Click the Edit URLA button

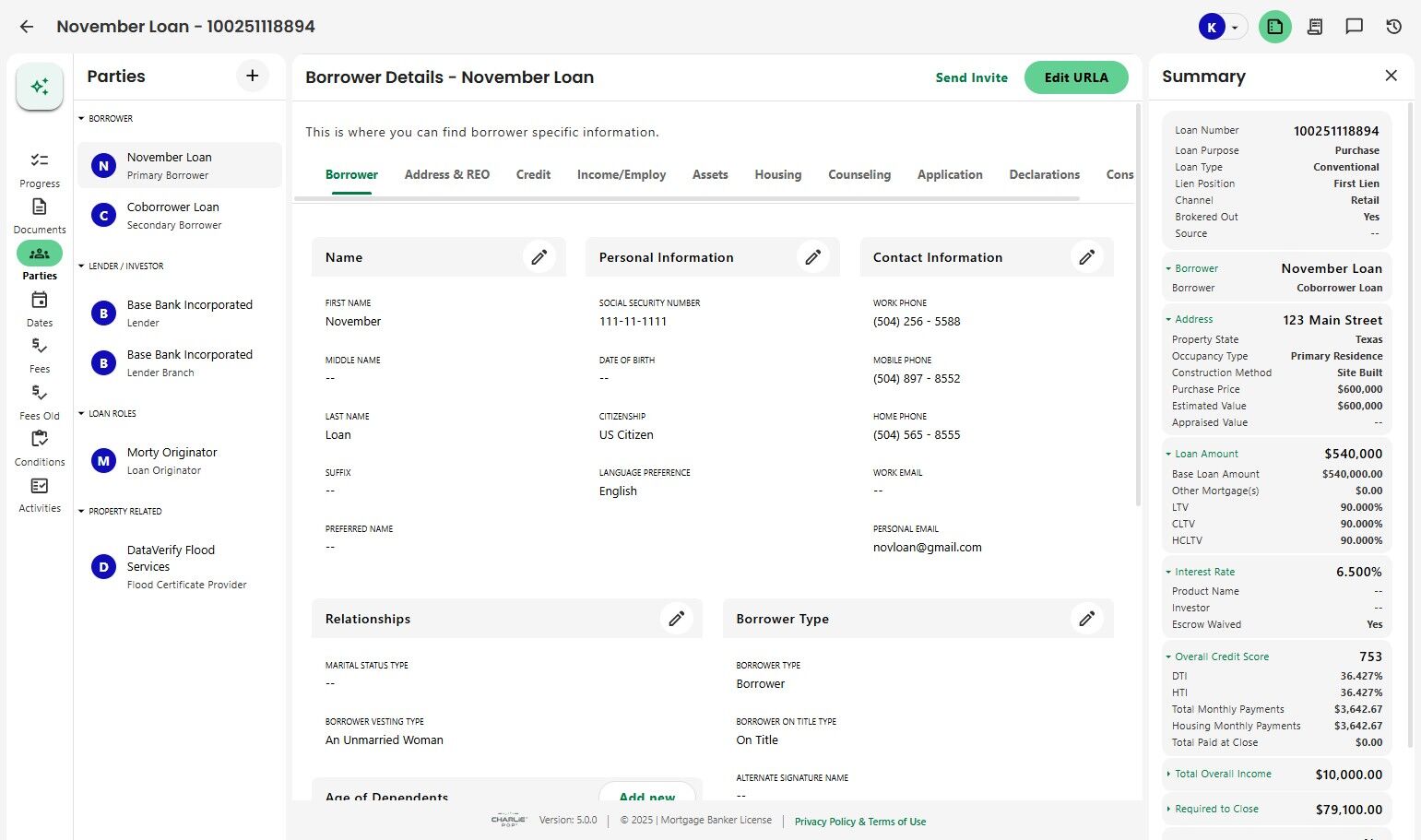point(1076,77)
